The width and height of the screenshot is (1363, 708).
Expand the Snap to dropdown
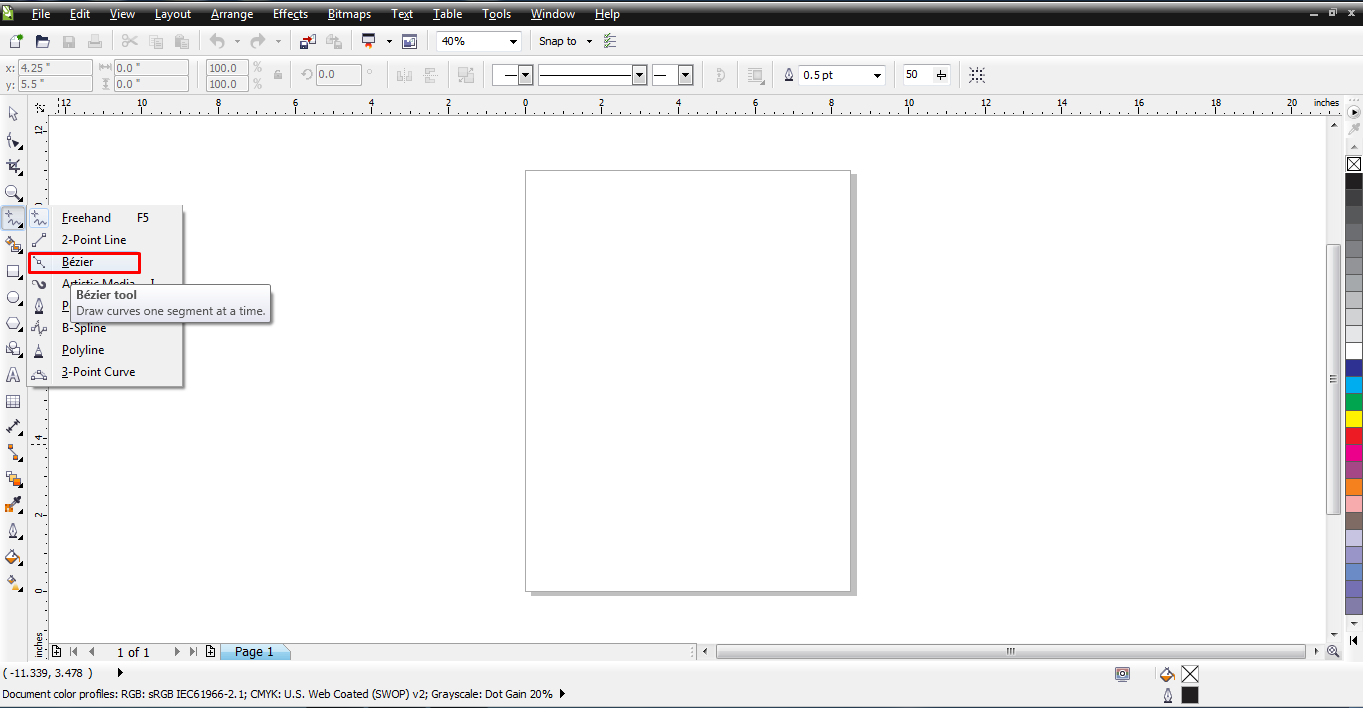click(x=590, y=41)
